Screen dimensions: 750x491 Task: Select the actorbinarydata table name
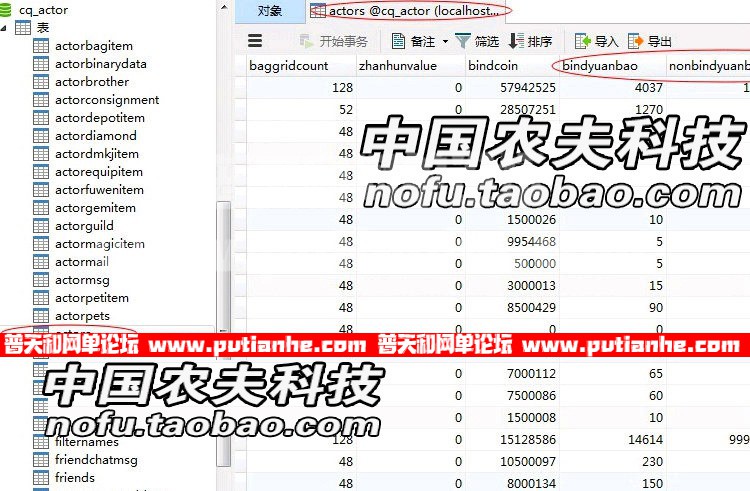[100, 64]
